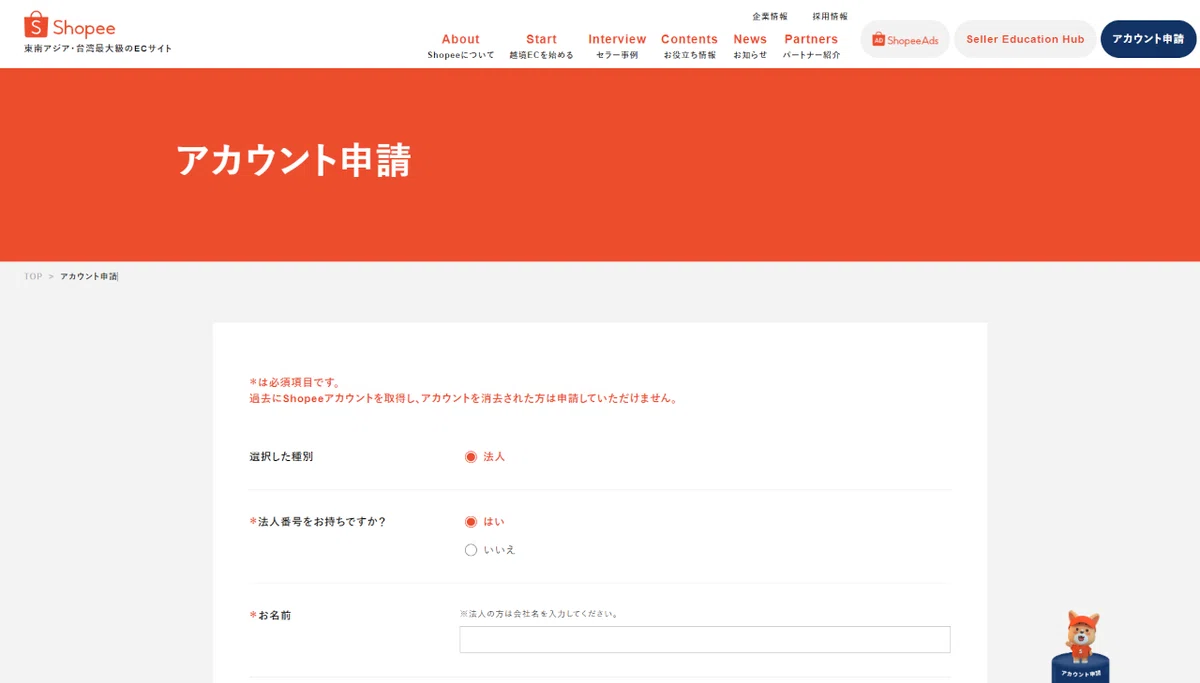Click the Shopee logo
Screen dimensions: 1200x683
(x=70, y=25)
